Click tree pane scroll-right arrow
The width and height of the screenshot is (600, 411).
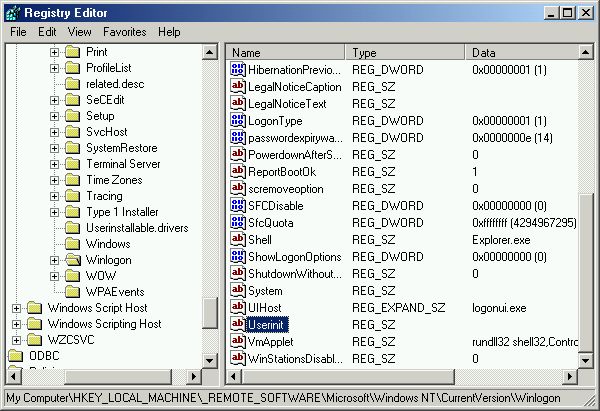point(194,377)
